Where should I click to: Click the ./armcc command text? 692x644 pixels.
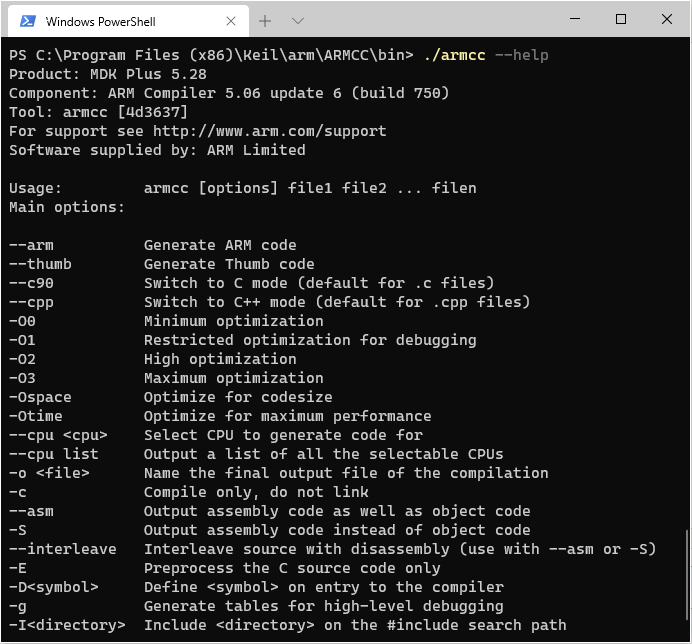[454, 55]
